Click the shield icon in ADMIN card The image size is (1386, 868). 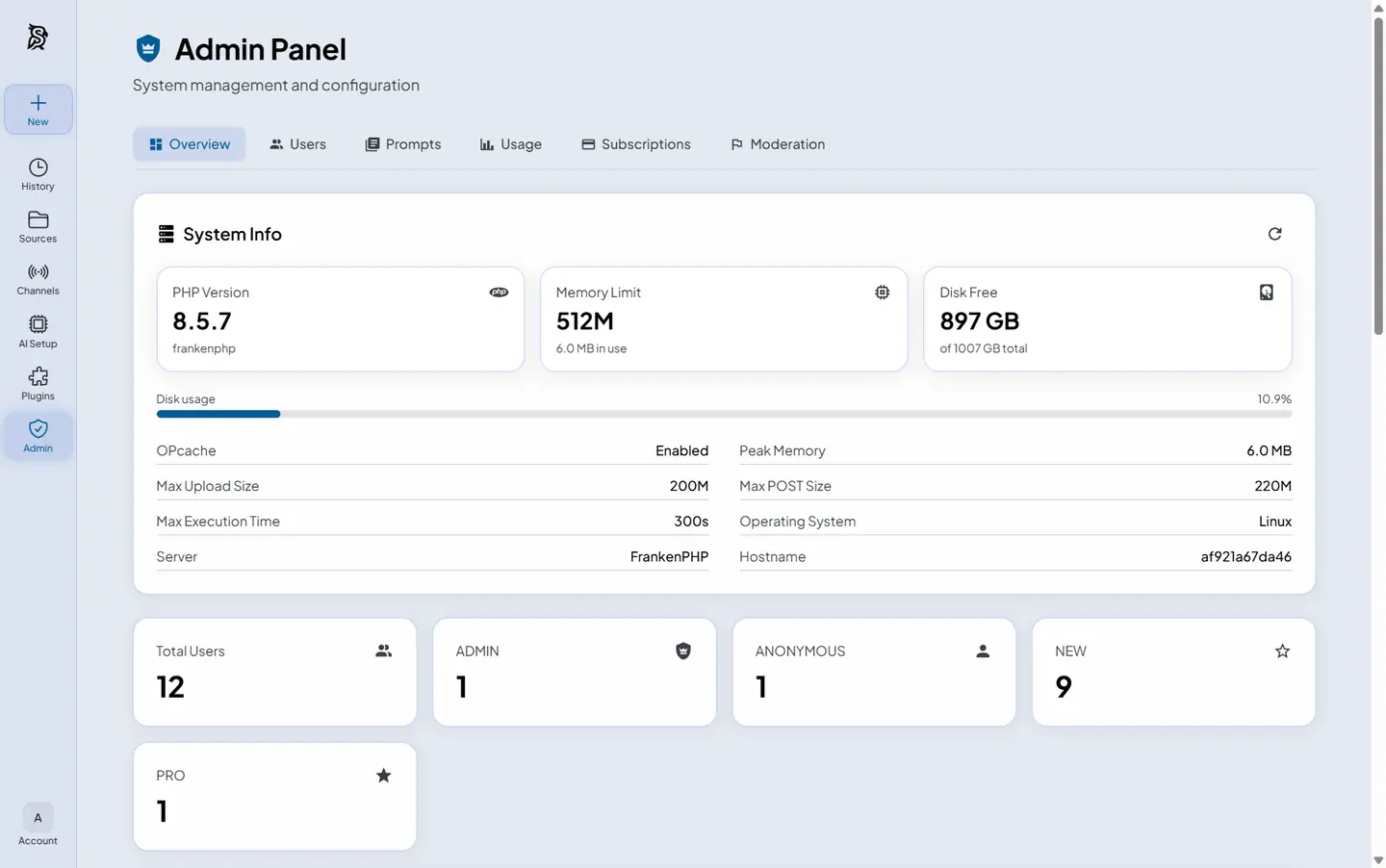coord(682,651)
